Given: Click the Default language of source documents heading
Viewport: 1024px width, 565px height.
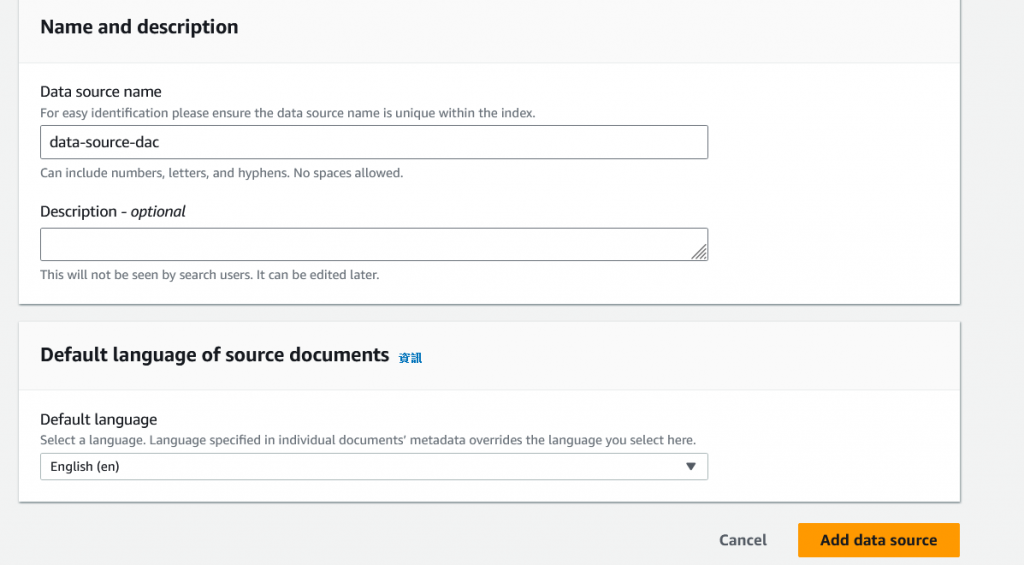Looking at the screenshot, I should pyautogui.click(x=214, y=355).
